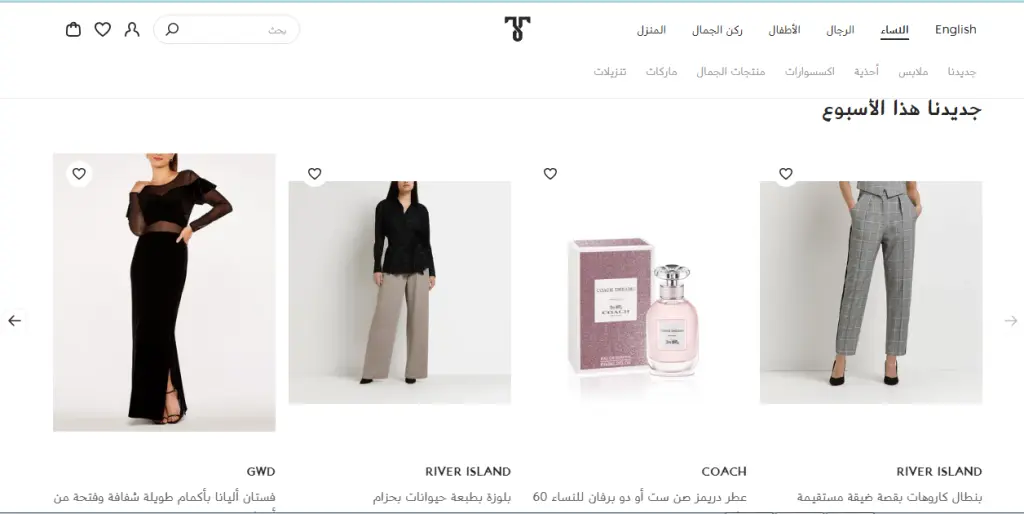This screenshot has width=1024, height=514.
Task: Go to the homepage via center logo
Action: coord(517,29)
